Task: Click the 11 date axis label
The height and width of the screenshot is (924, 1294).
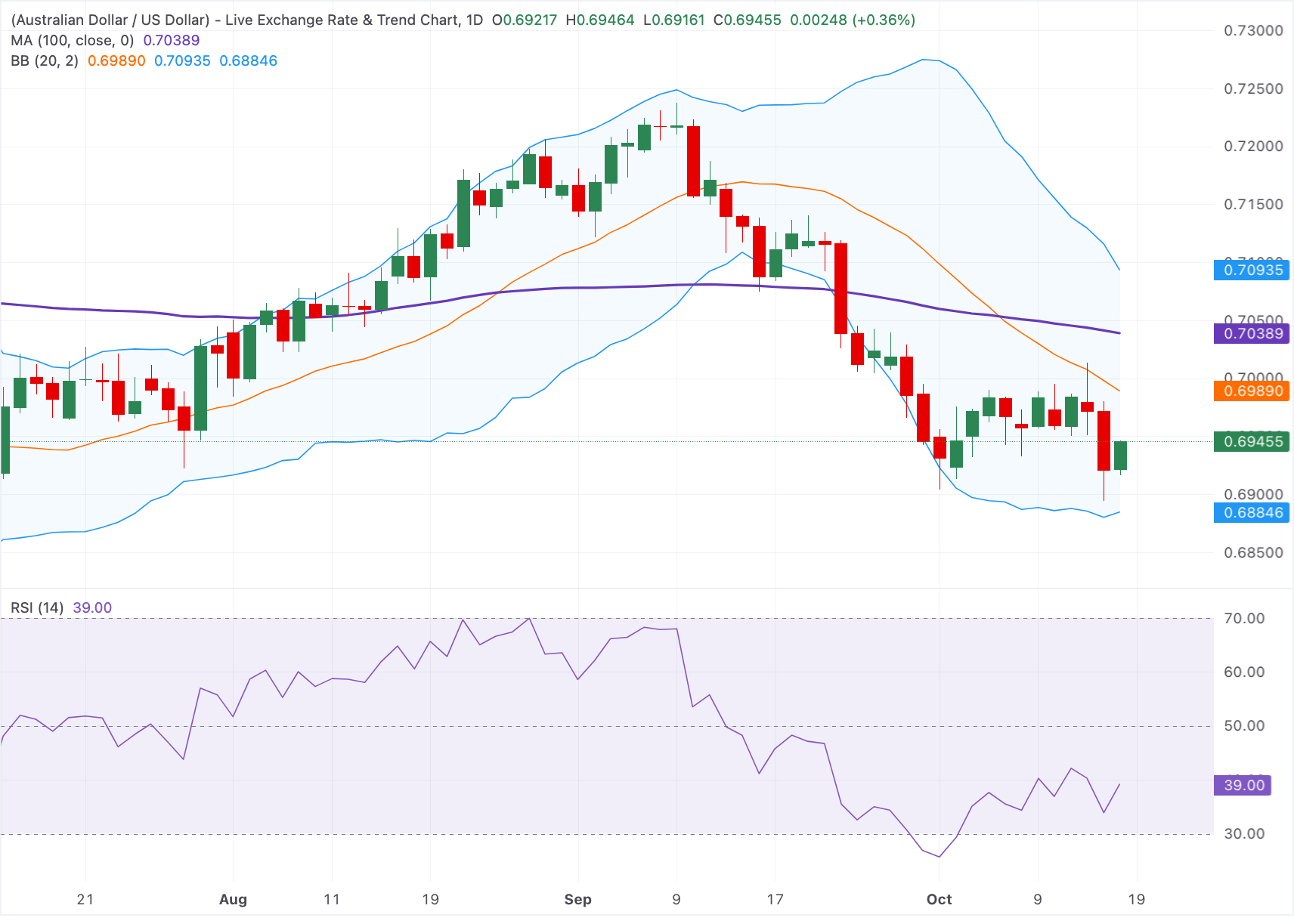Action: click(331, 899)
